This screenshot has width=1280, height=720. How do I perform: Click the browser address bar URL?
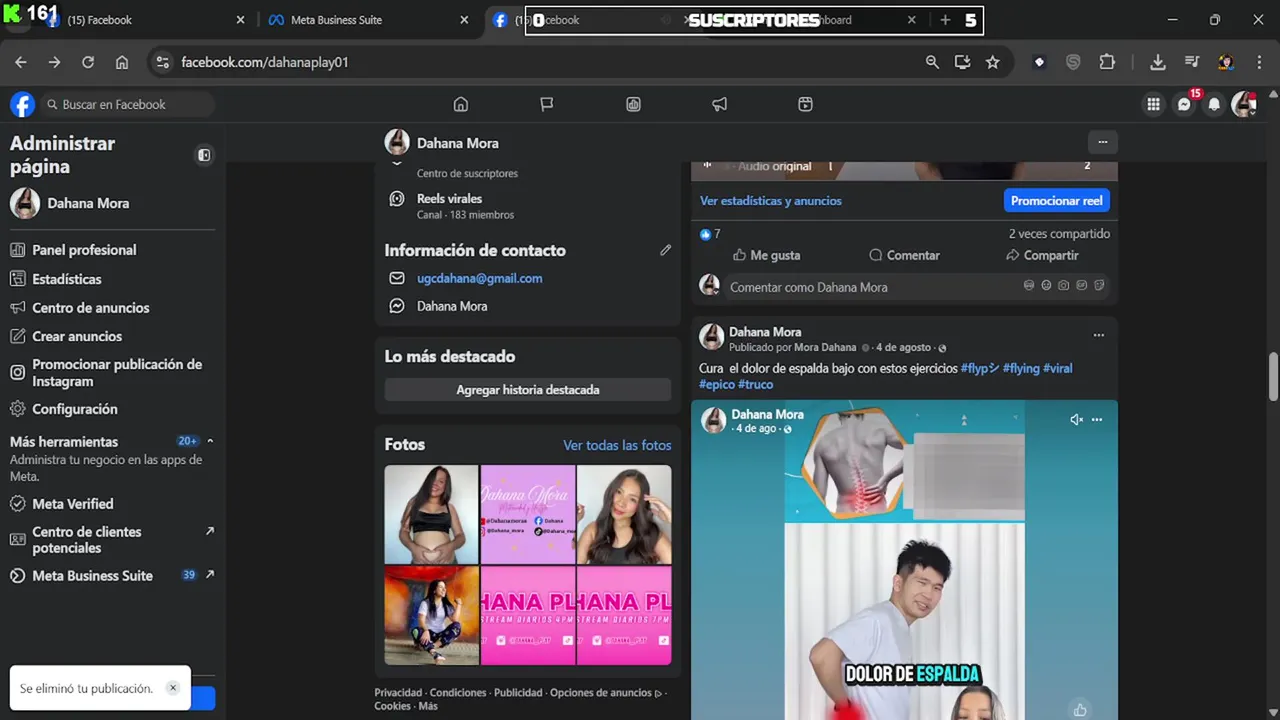click(265, 62)
